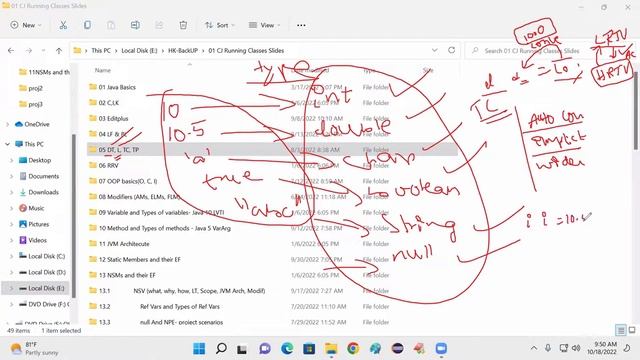Open the New item dropdown
Viewport: 640px width, 360px height.
click(x=26, y=25)
